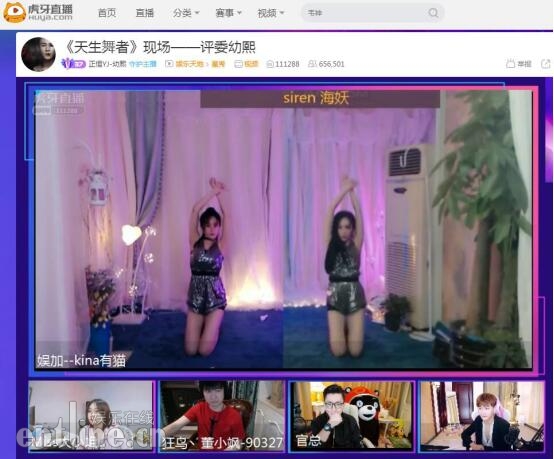The width and height of the screenshot is (554, 459).
Task: Open the streamer's round avatar picture
Action: click(x=39, y=54)
